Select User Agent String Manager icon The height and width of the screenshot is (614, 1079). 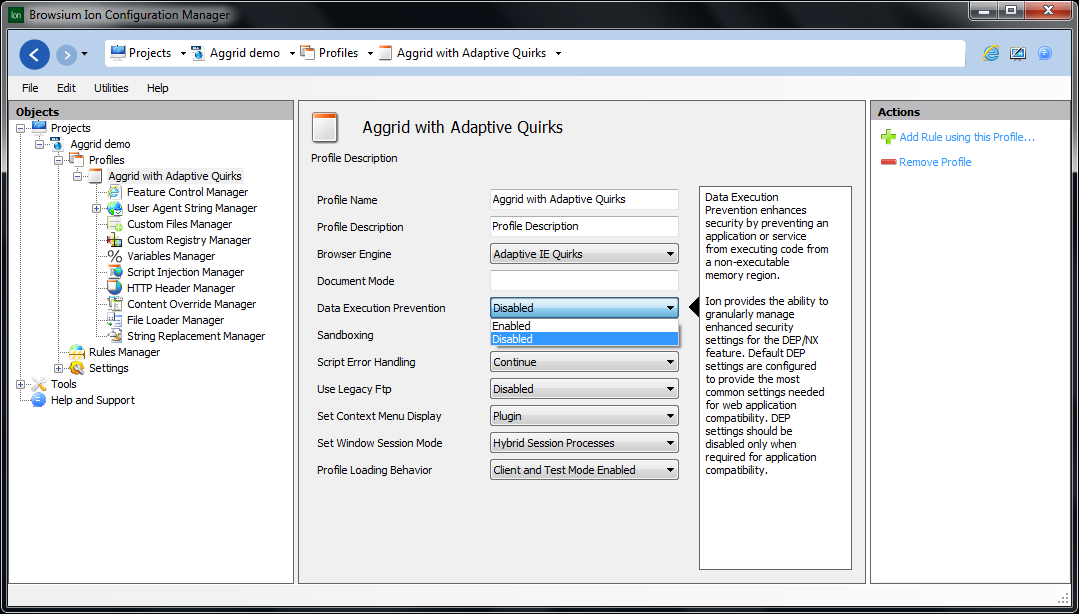coord(114,208)
